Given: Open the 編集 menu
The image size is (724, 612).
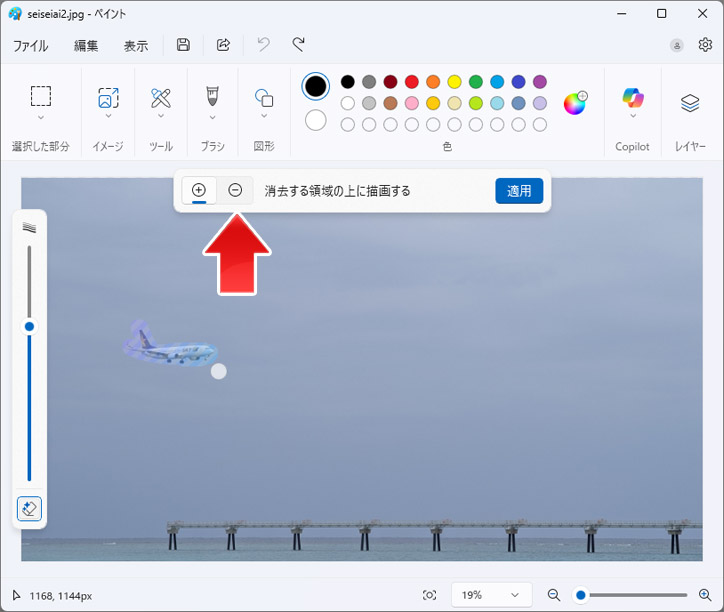Looking at the screenshot, I should point(86,46).
